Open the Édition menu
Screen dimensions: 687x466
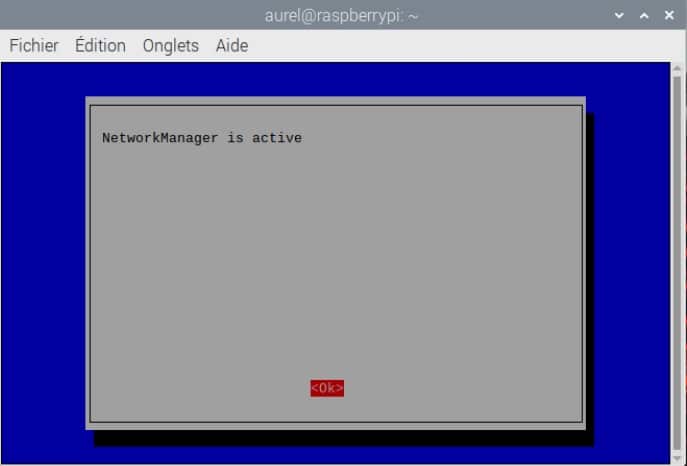[x=100, y=46]
